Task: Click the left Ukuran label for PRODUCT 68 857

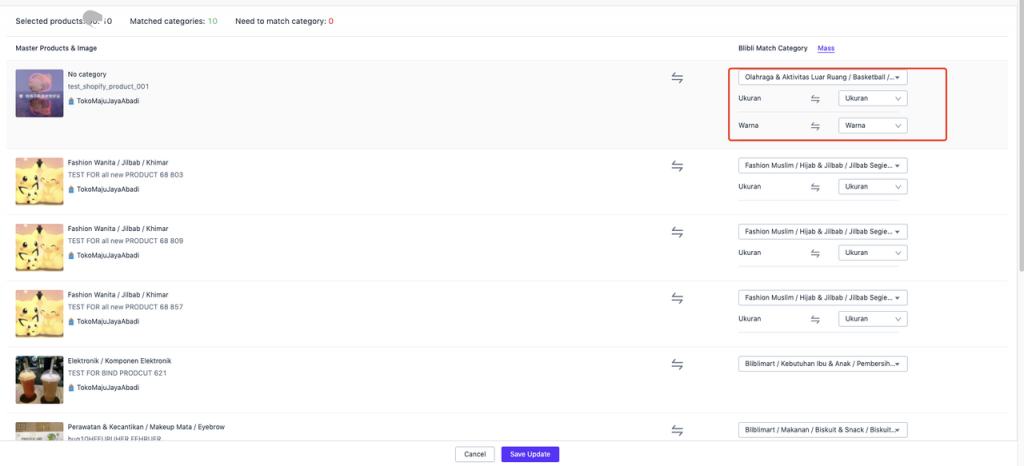Action: (749, 319)
